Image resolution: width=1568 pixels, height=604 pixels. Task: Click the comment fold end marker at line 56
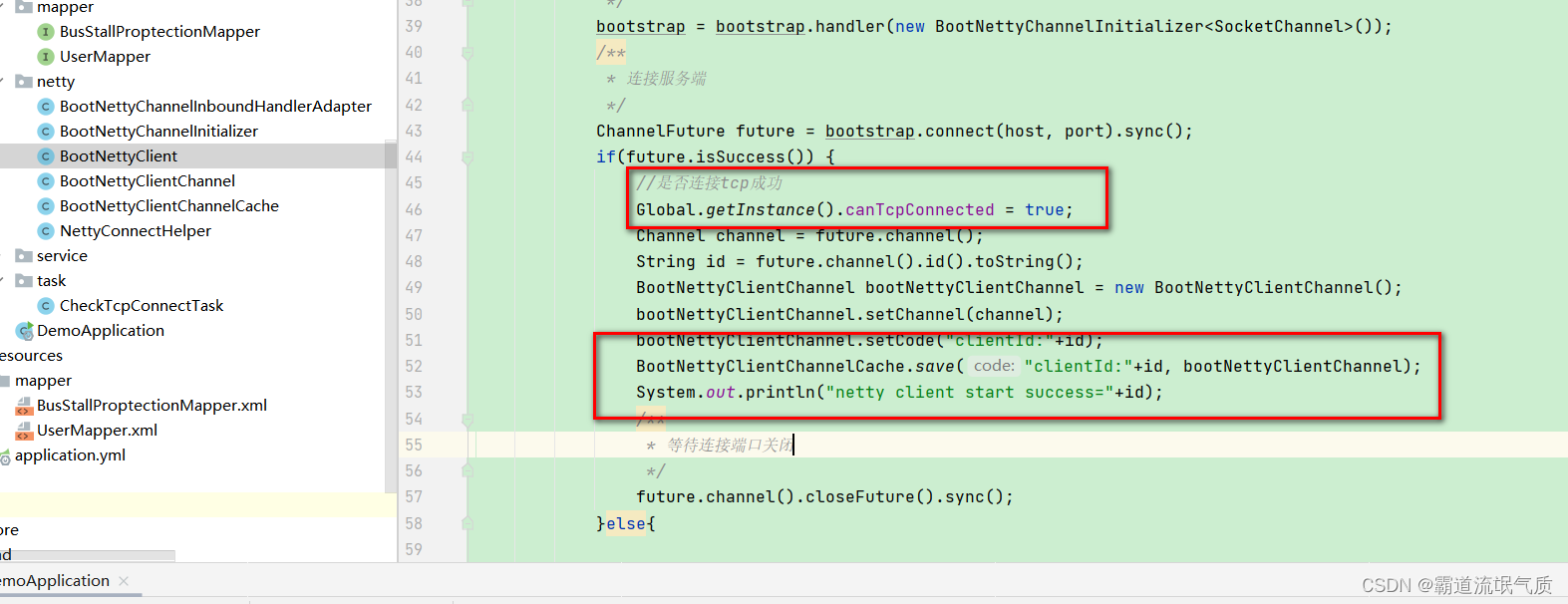click(x=467, y=470)
